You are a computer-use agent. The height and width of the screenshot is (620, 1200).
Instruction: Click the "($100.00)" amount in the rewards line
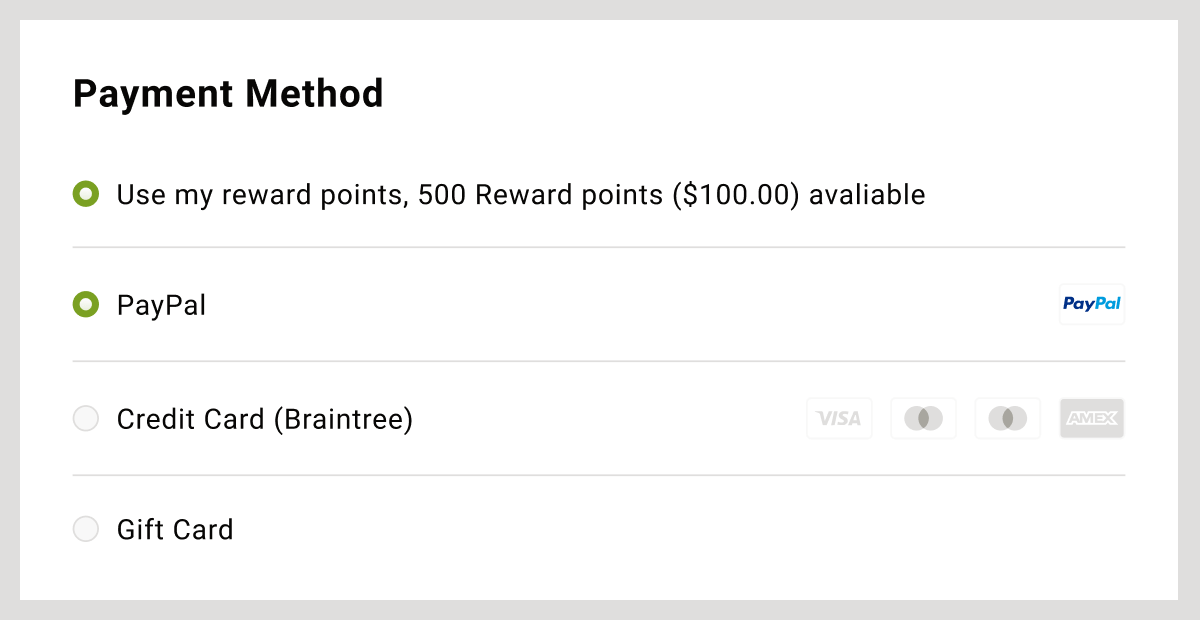coord(736,195)
